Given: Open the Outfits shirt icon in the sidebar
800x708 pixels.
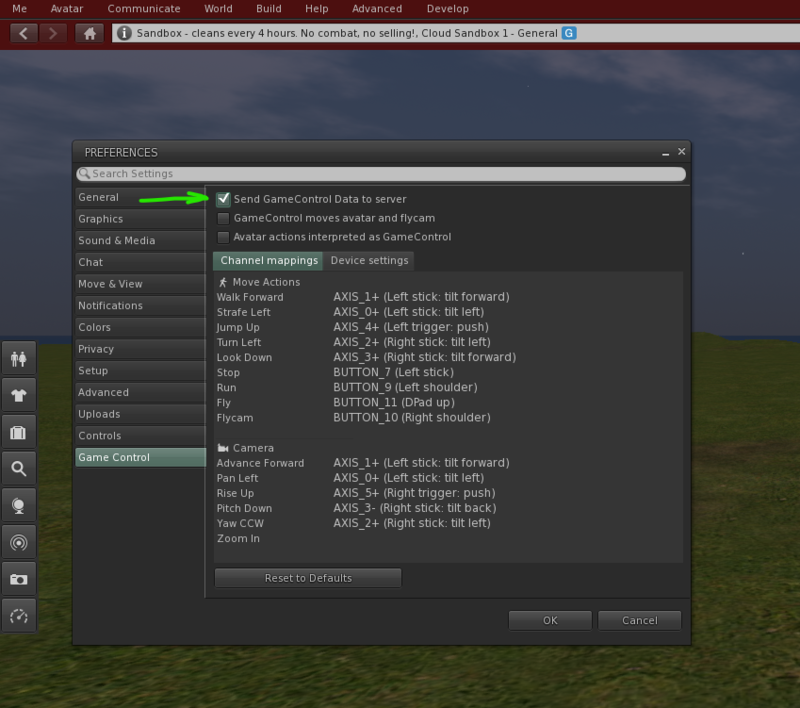Looking at the screenshot, I should click(19, 394).
